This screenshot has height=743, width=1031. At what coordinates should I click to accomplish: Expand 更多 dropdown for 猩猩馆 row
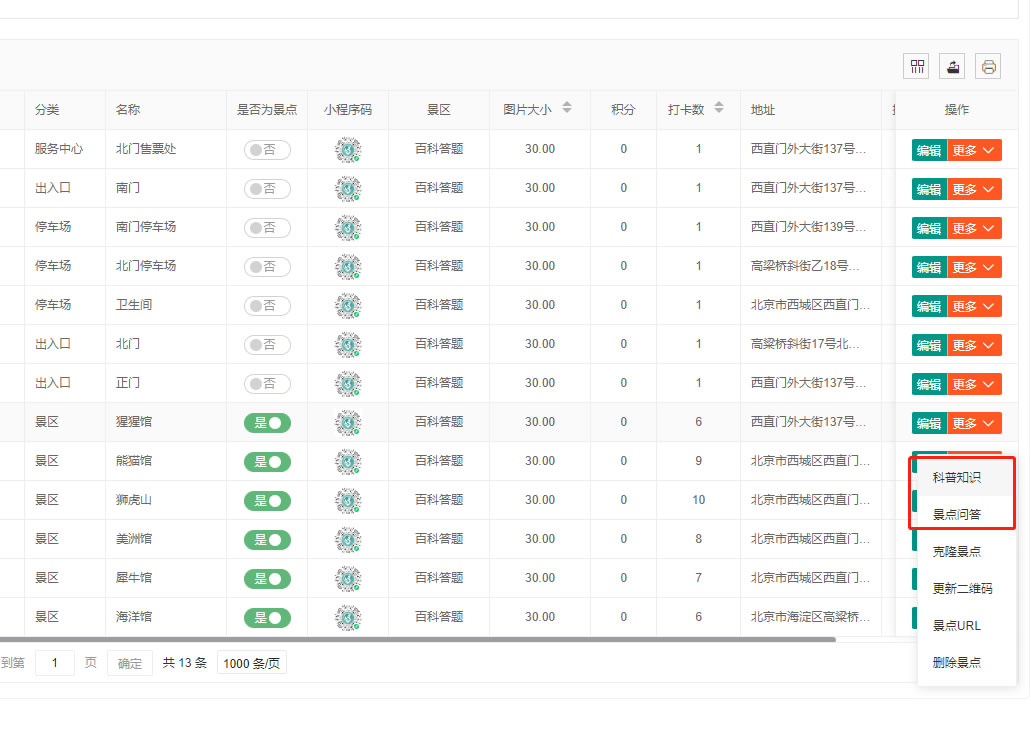click(974, 423)
